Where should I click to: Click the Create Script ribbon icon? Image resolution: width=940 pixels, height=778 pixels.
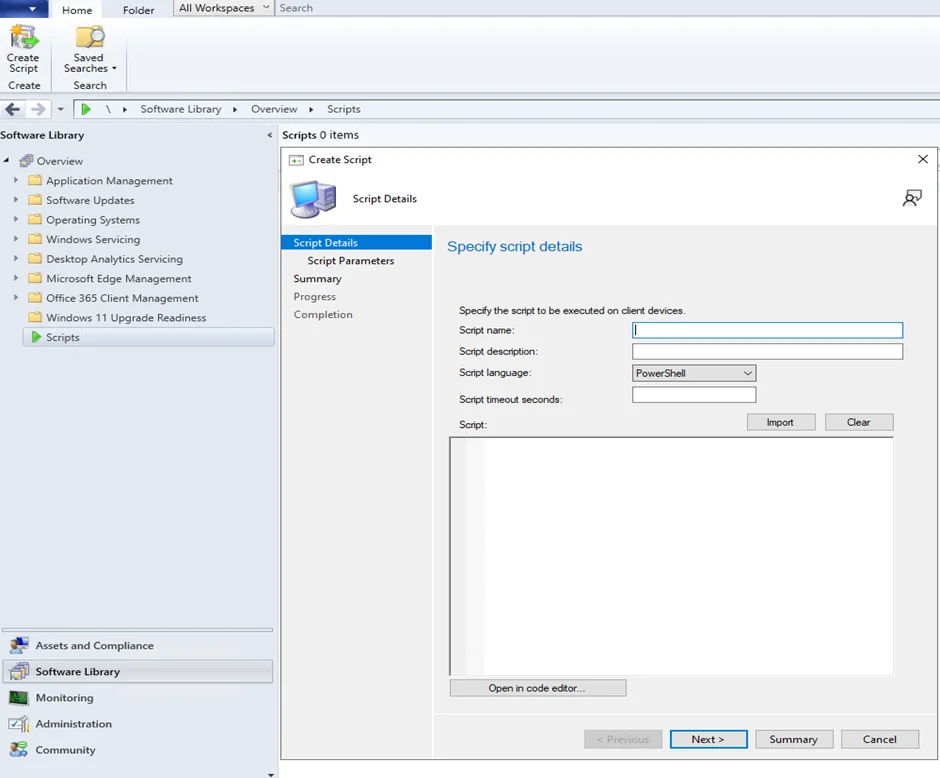click(23, 38)
